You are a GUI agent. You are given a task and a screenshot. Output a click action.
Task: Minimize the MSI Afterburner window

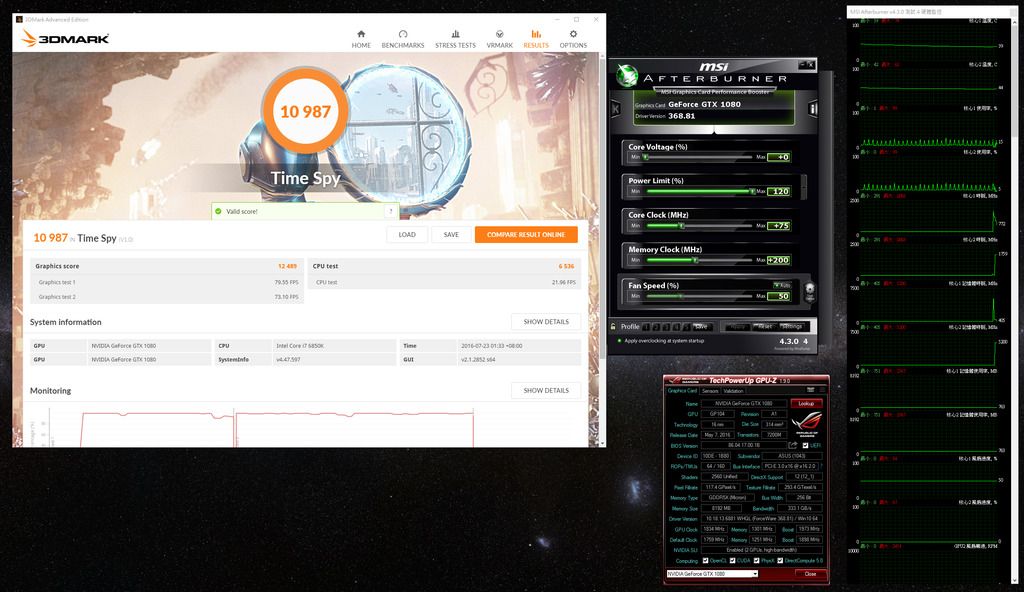[803, 64]
